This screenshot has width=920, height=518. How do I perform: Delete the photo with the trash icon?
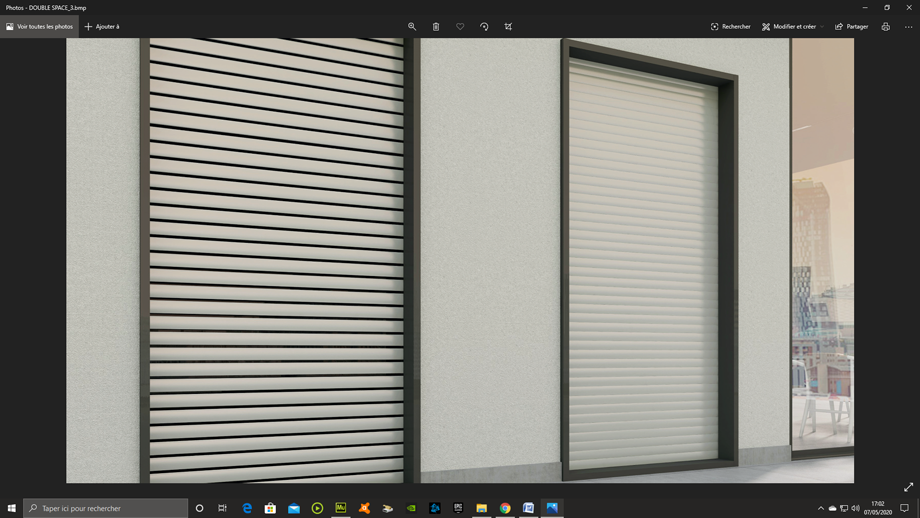pyautogui.click(x=436, y=27)
